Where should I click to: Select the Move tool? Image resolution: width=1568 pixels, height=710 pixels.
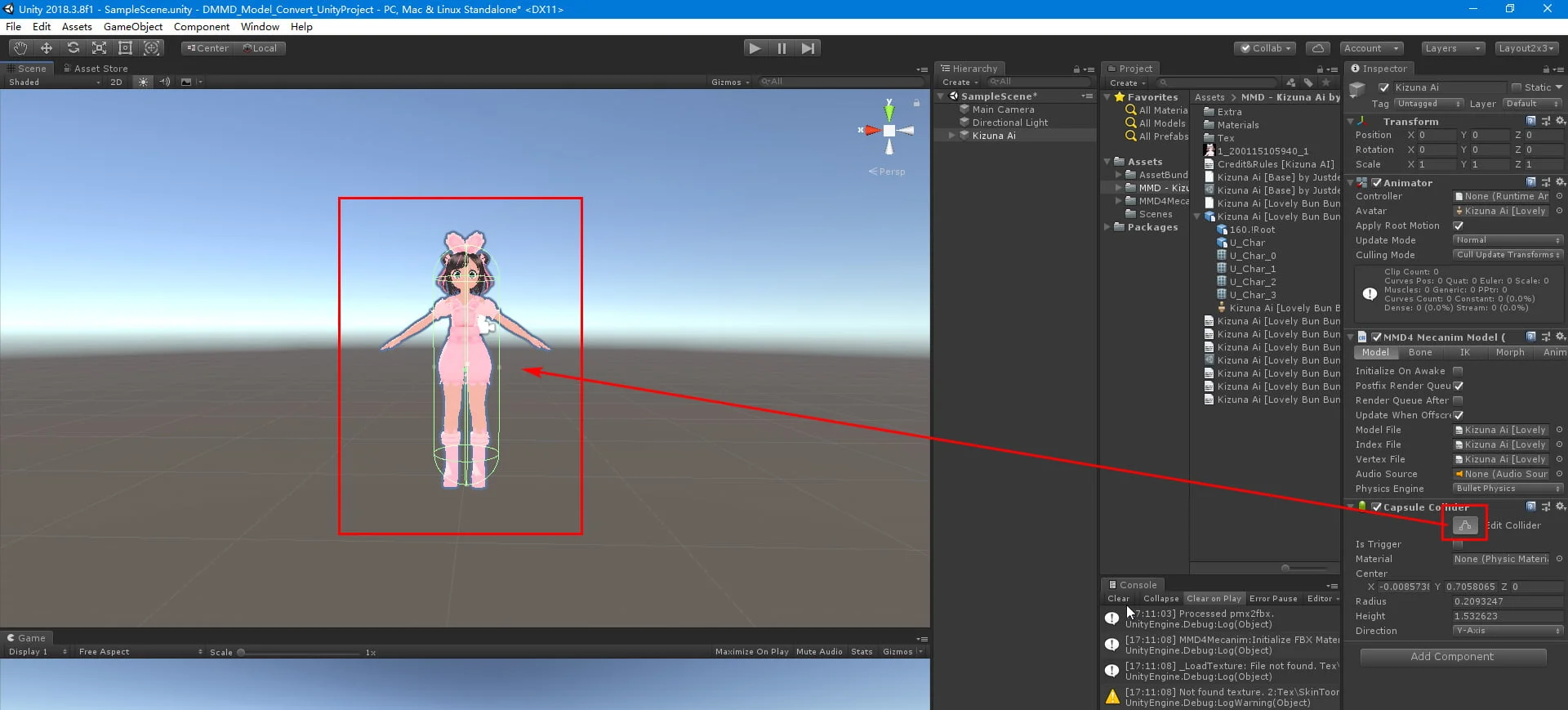tap(47, 48)
